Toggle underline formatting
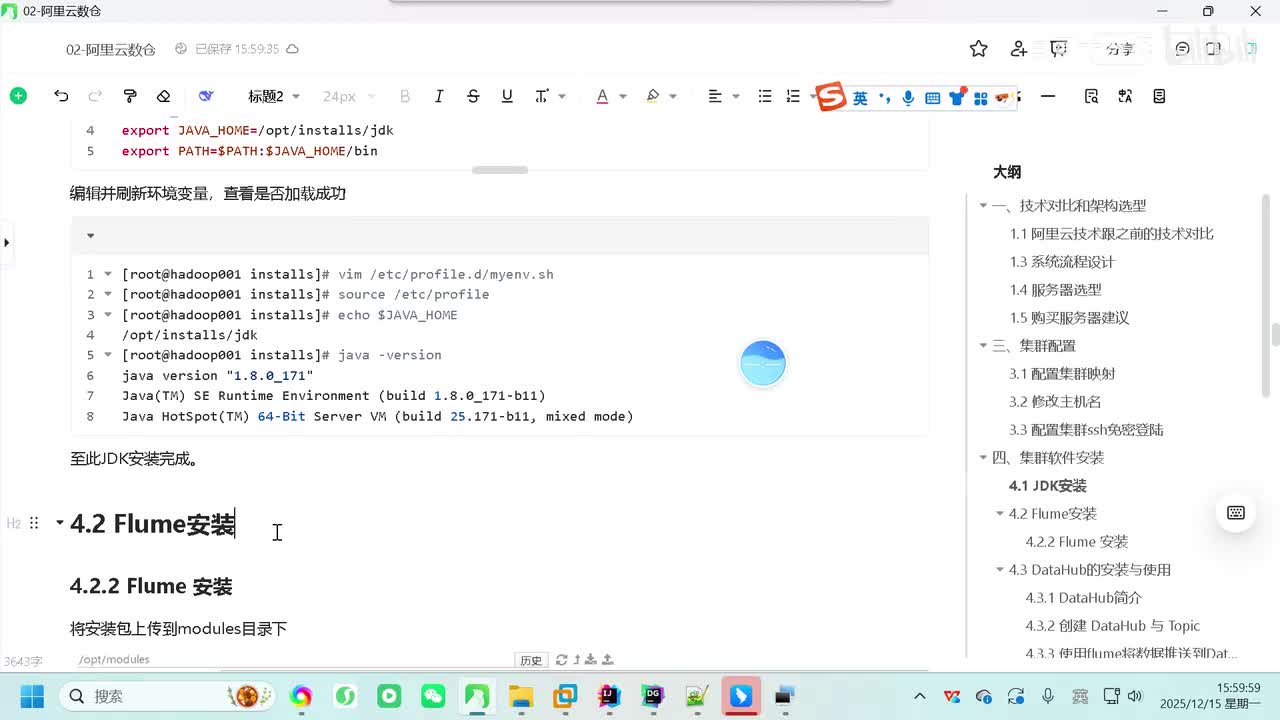 pyautogui.click(x=507, y=96)
